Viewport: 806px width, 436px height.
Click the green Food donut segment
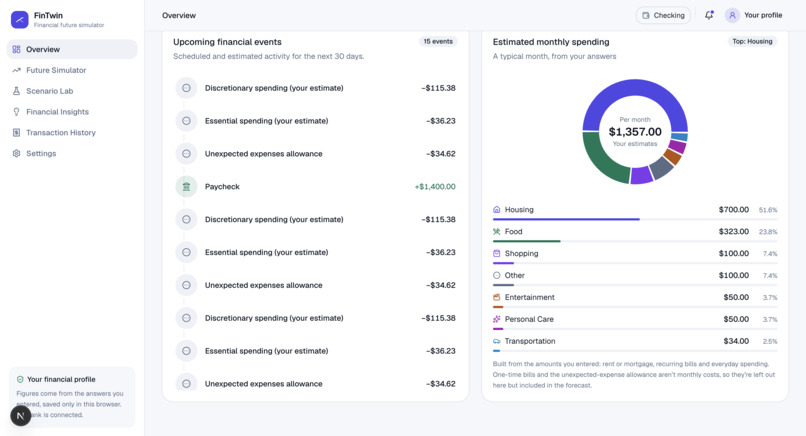point(599,159)
